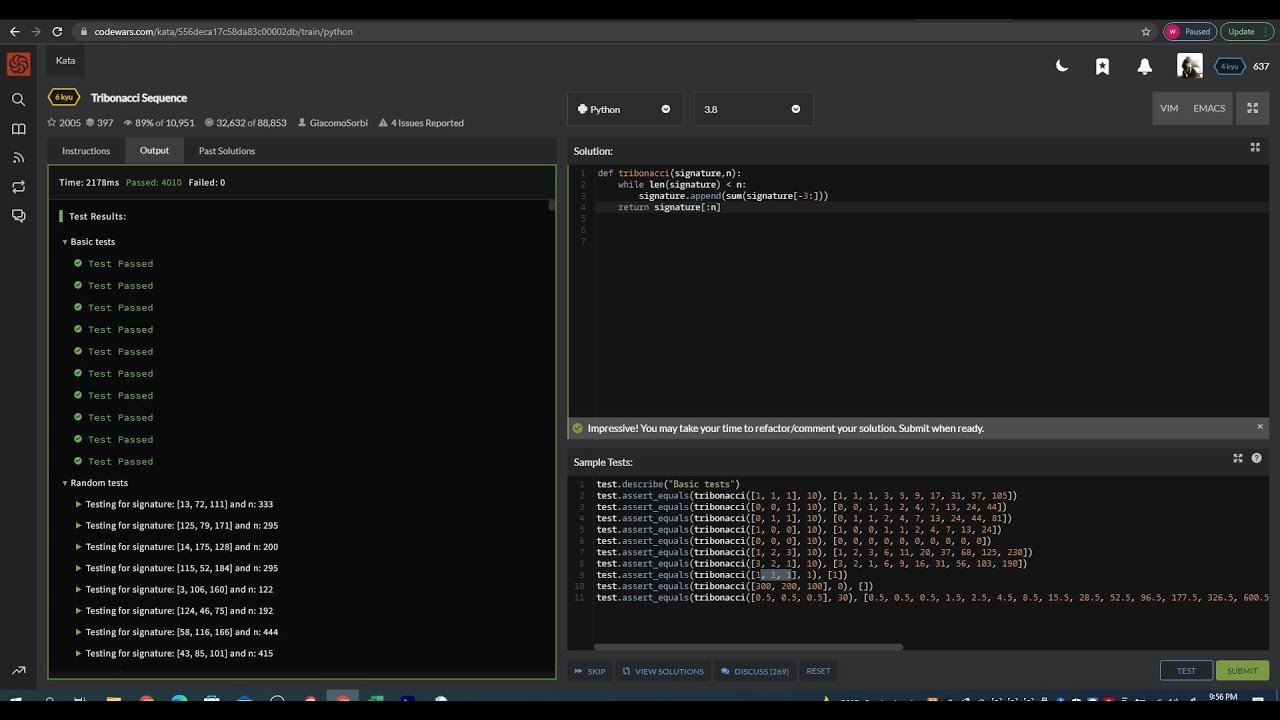Click the user profile avatar
The image size is (1280, 720).
[1189, 66]
